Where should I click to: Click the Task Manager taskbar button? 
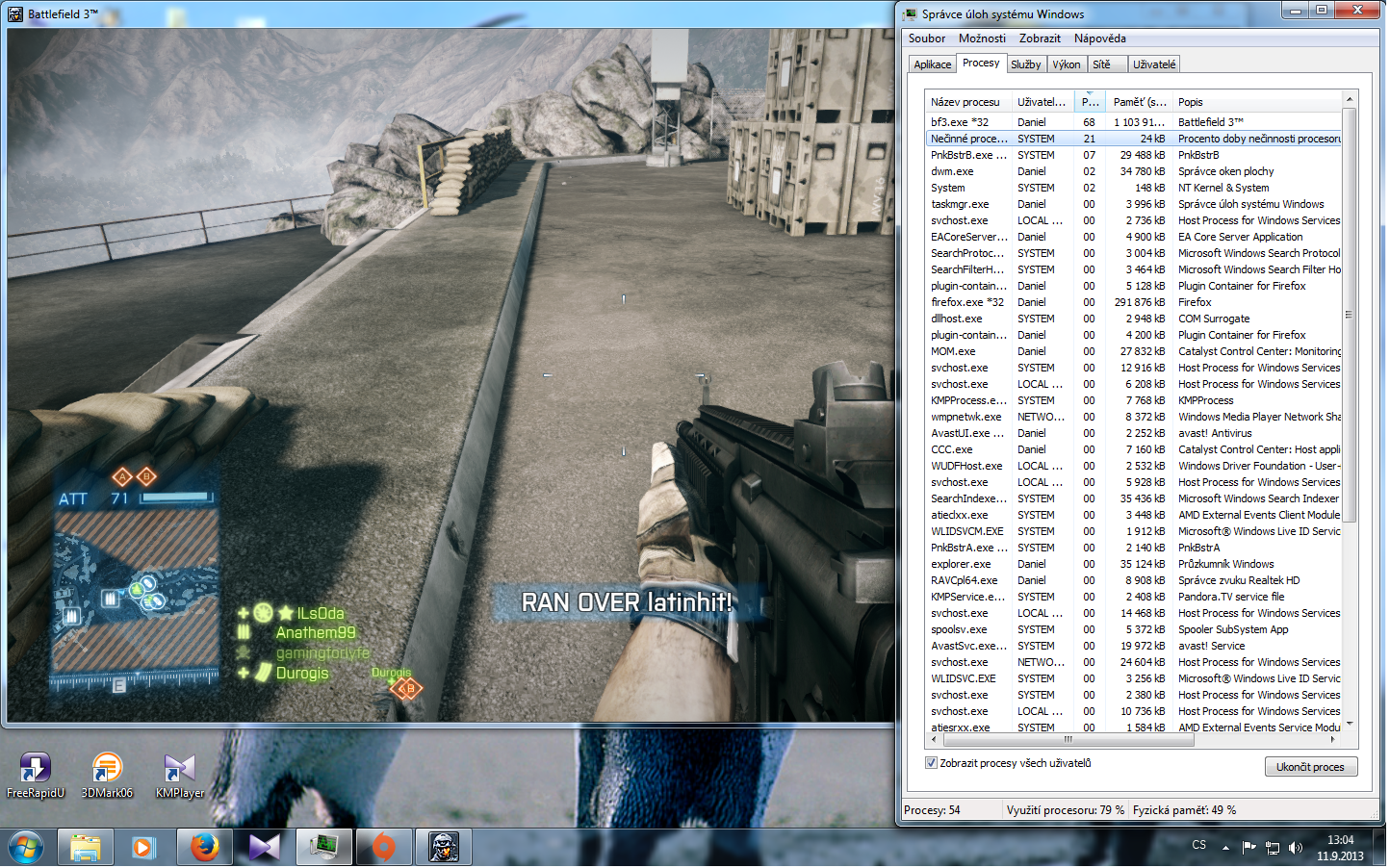tap(323, 848)
